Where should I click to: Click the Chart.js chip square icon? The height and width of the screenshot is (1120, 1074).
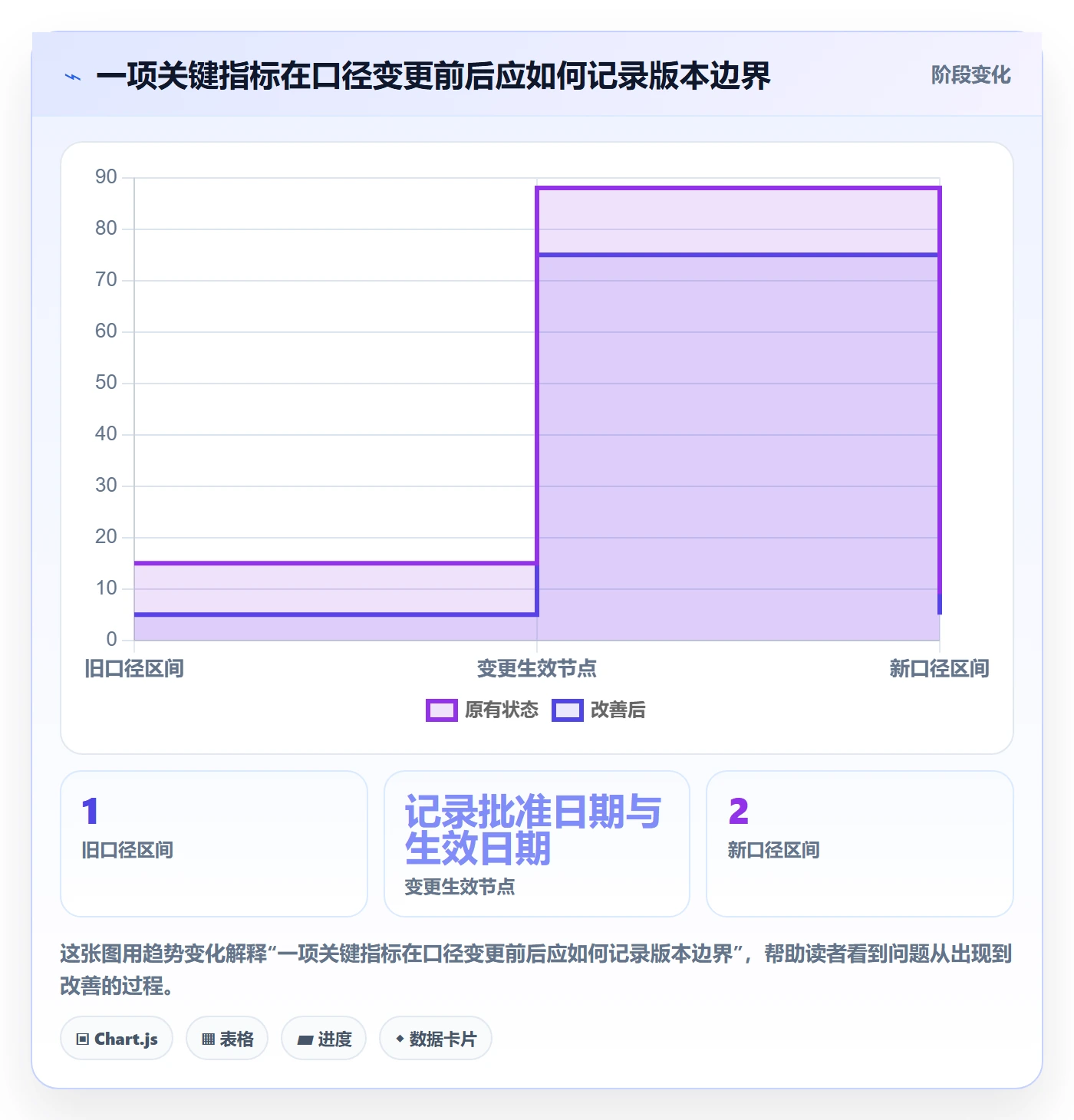pos(83,1039)
